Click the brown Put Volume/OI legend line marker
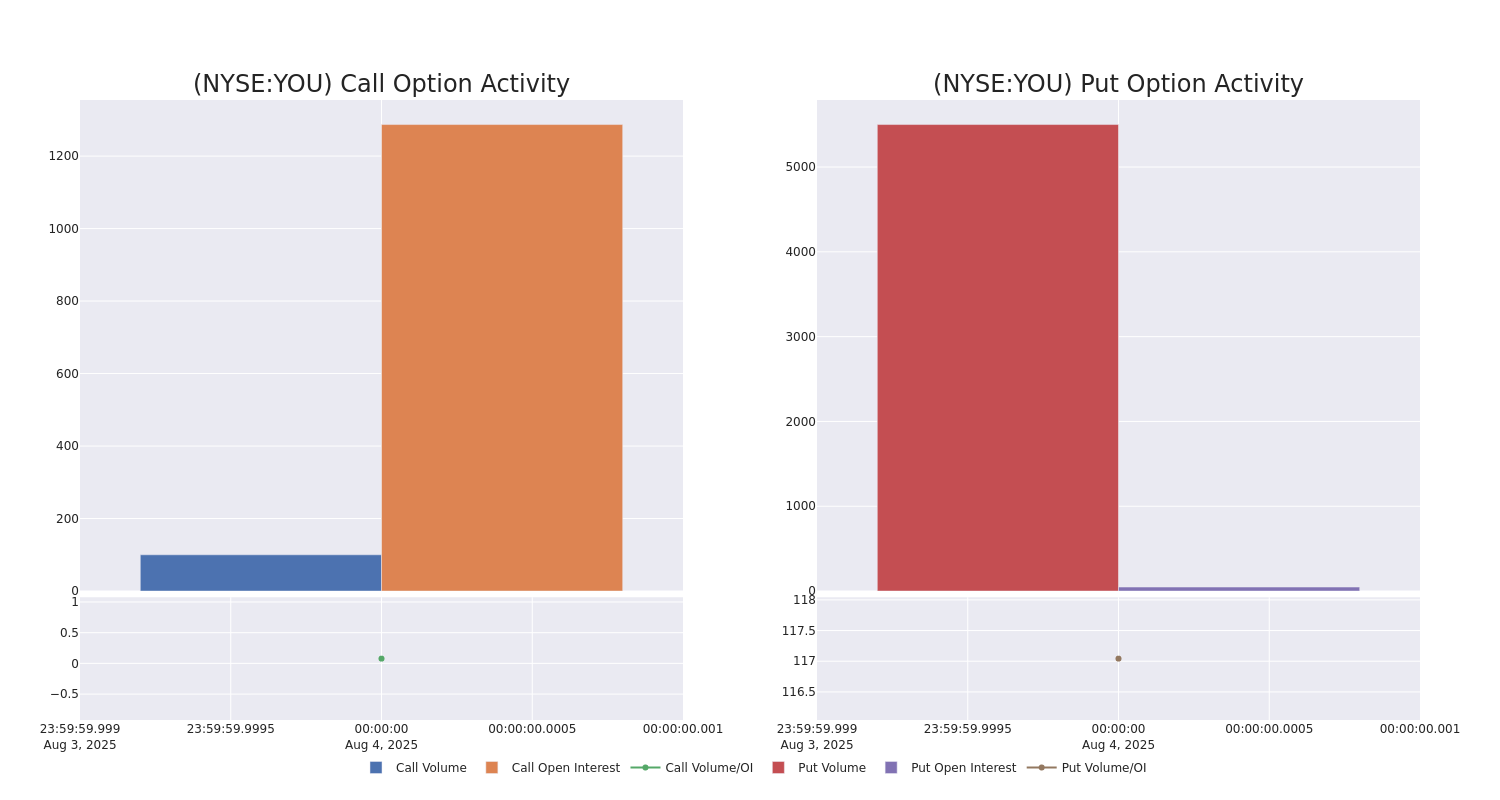The width and height of the screenshot is (1500, 800). pos(1041,768)
